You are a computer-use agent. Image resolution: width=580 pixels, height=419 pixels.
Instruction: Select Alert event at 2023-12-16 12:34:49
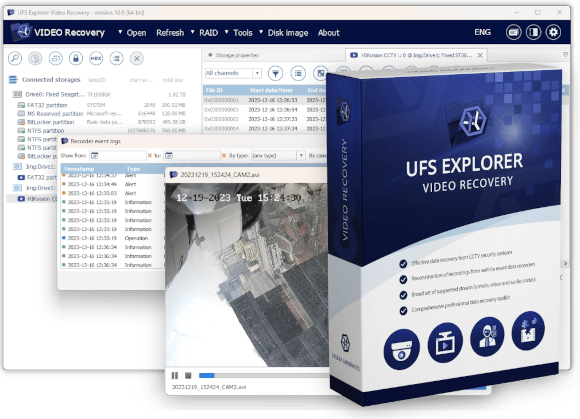click(112, 184)
